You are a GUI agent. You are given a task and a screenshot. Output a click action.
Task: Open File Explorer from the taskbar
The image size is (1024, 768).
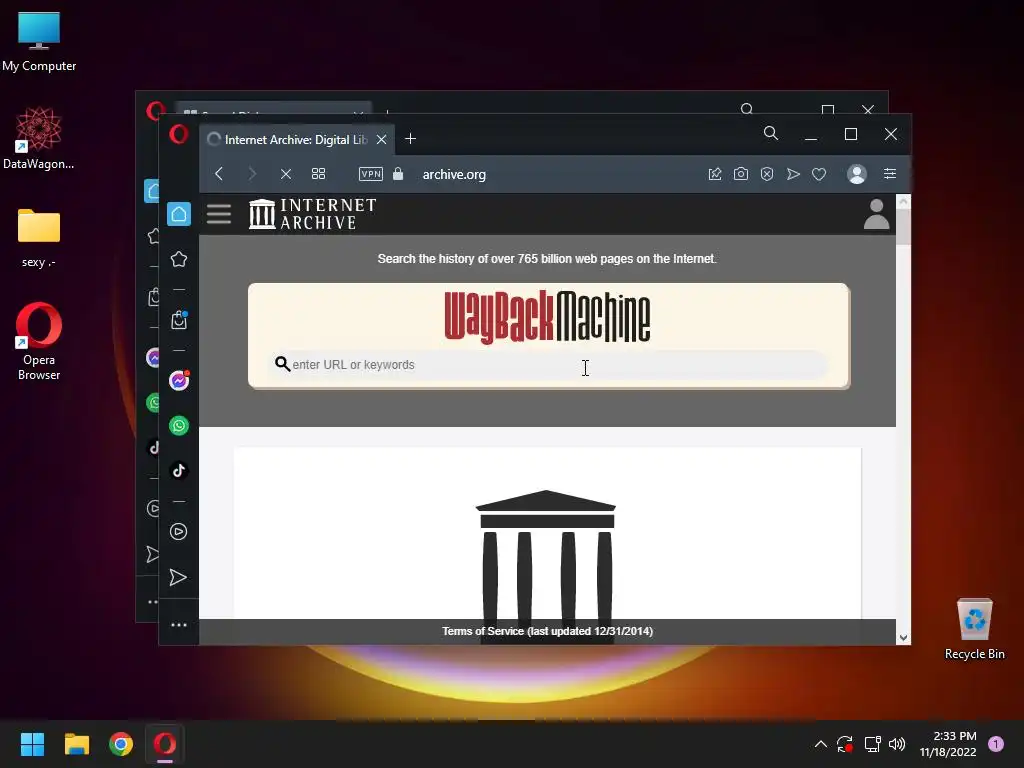76,744
